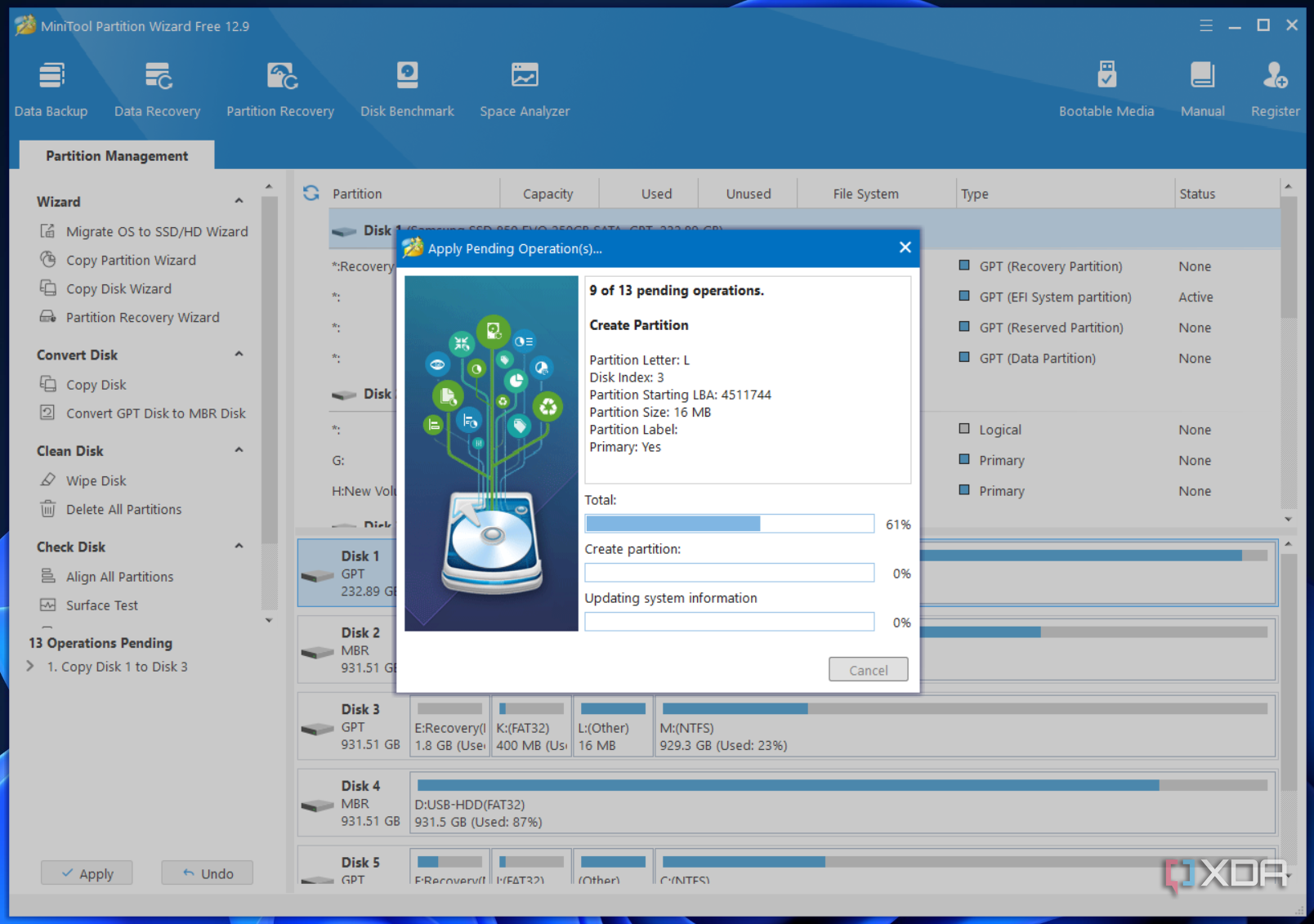The image size is (1314, 924).
Task: Open Disk Benchmark
Action: [407, 90]
